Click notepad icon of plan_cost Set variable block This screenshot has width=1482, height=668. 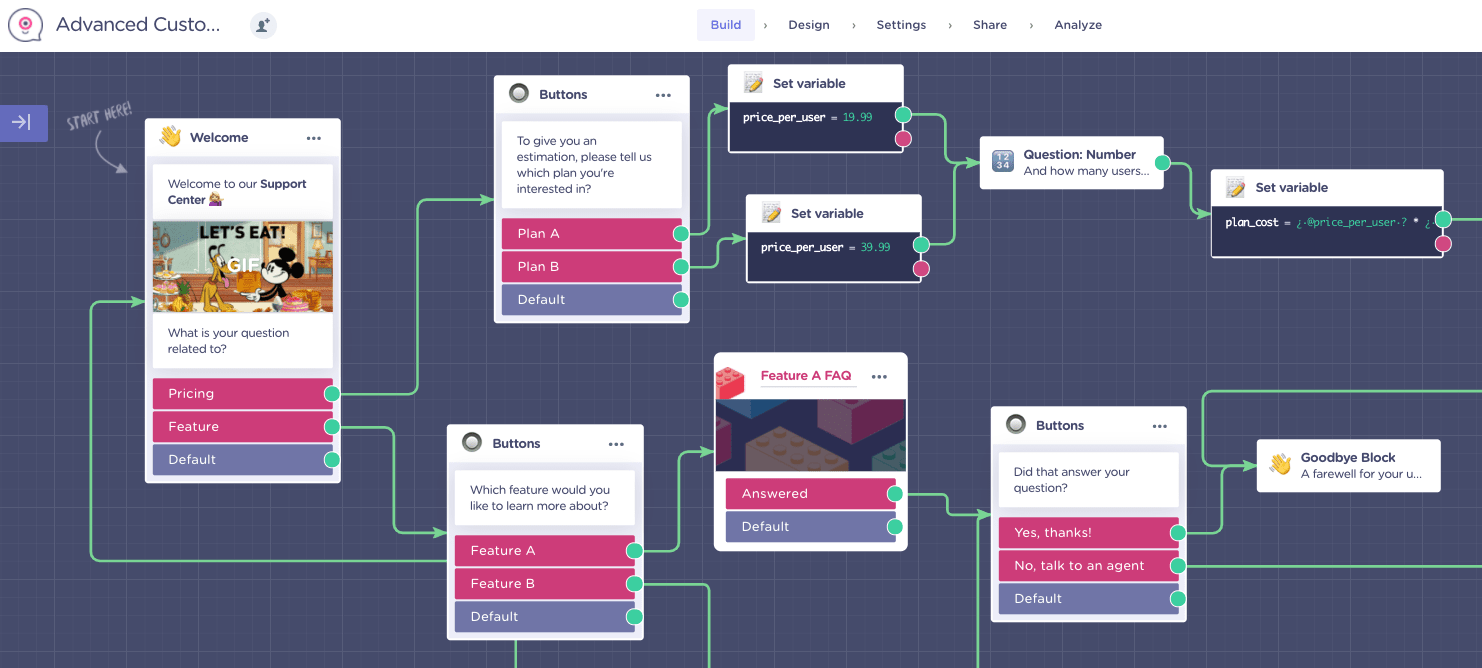pos(1236,187)
